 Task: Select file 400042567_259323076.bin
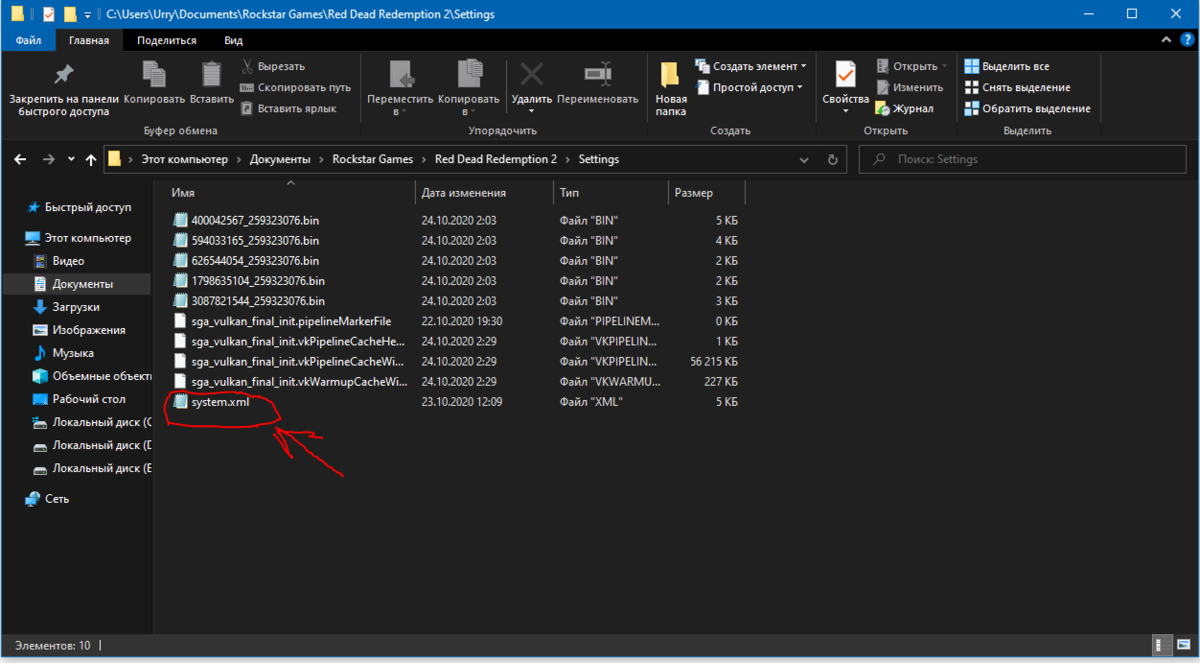247,220
